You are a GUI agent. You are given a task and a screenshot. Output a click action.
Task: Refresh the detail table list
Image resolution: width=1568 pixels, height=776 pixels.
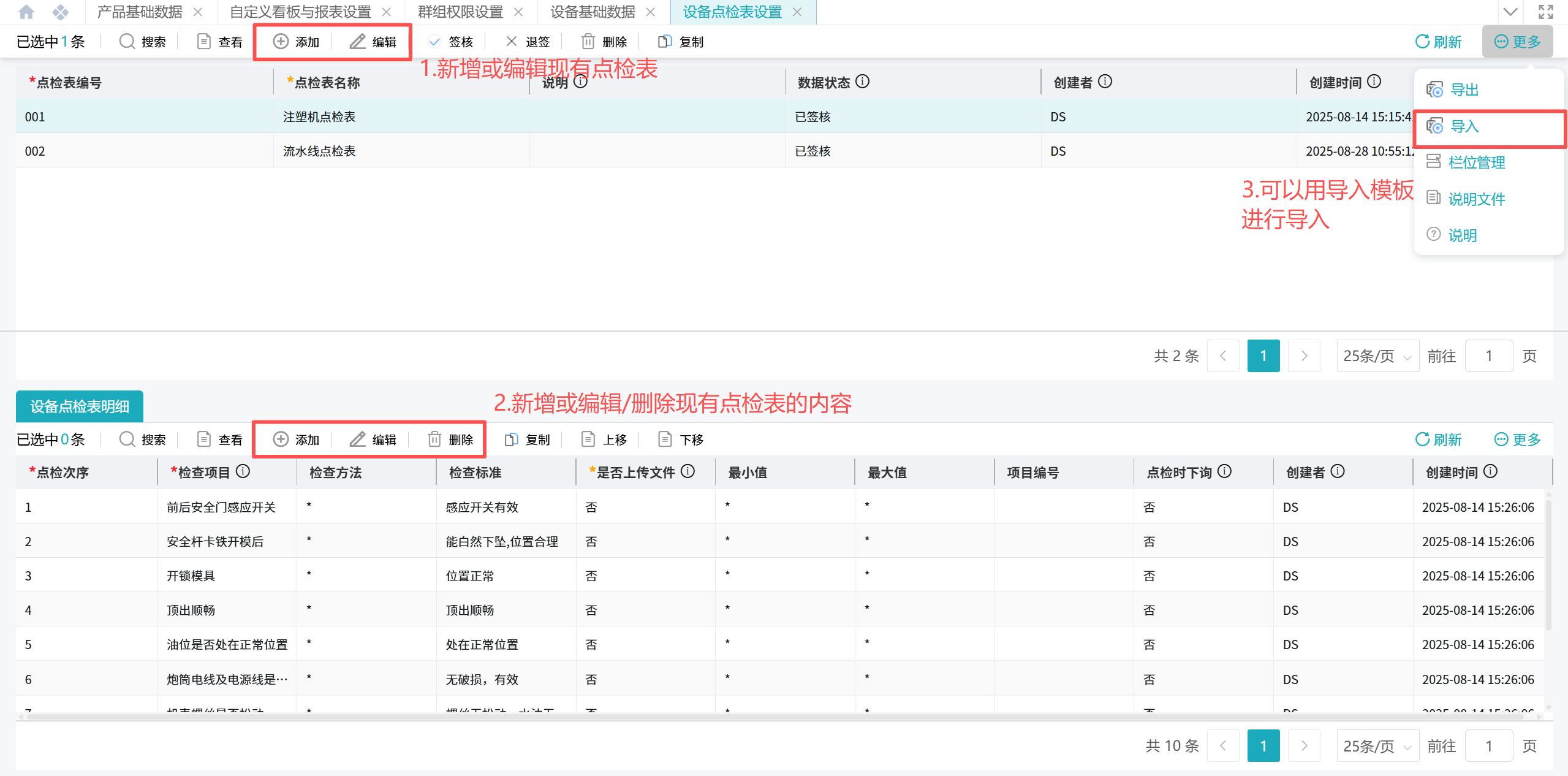point(1438,439)
